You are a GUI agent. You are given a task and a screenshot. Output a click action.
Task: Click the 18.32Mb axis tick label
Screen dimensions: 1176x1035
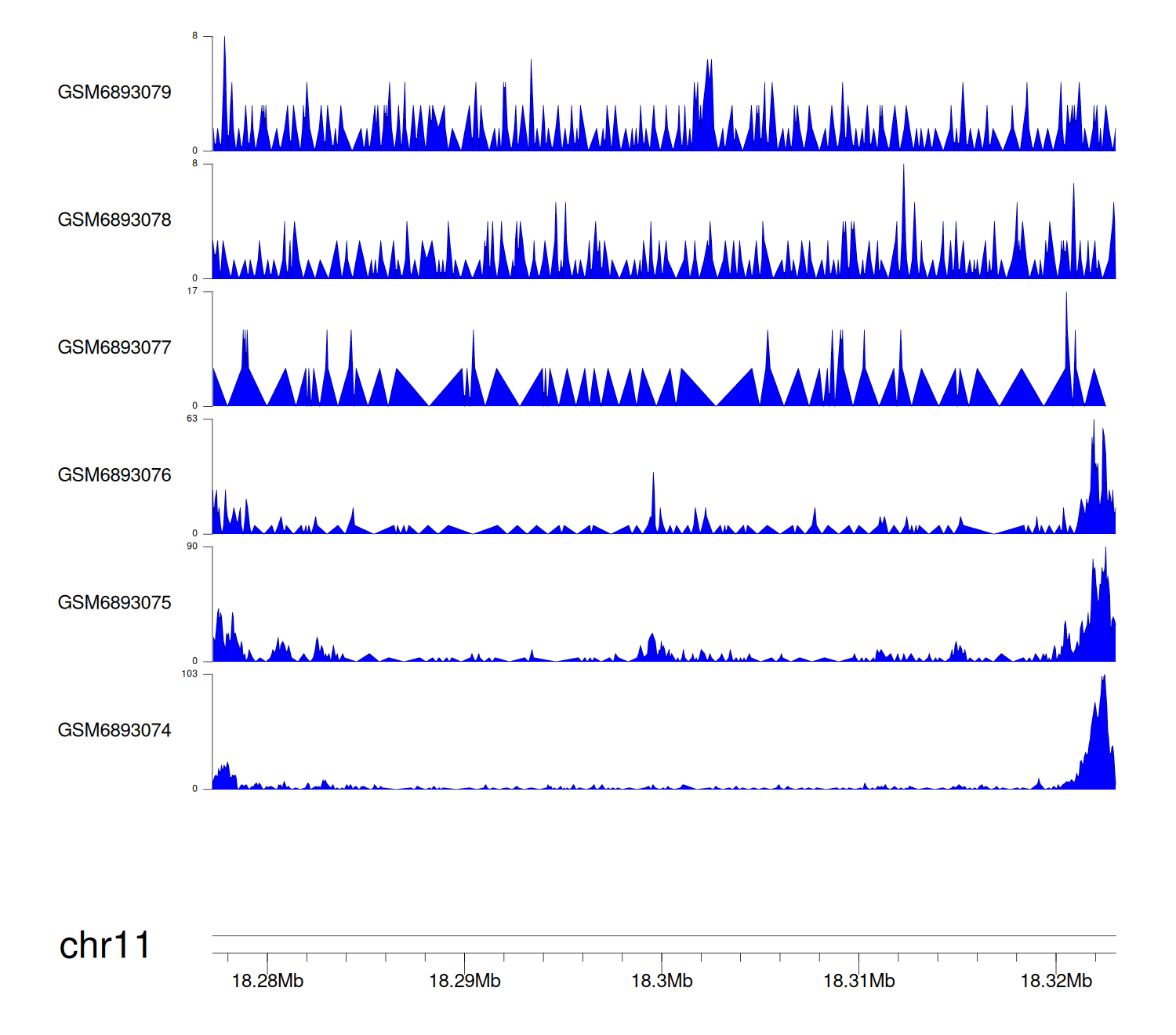[x=1055, y=981]
